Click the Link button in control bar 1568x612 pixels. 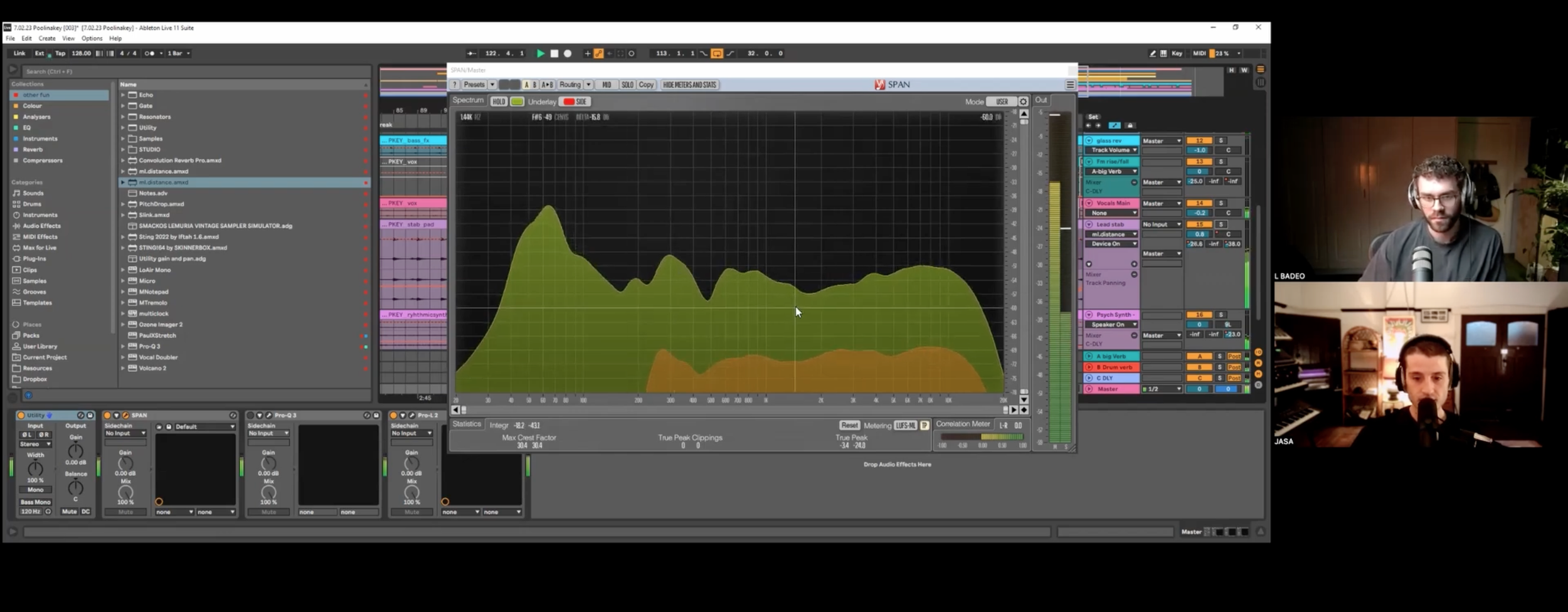click(19, 53)
